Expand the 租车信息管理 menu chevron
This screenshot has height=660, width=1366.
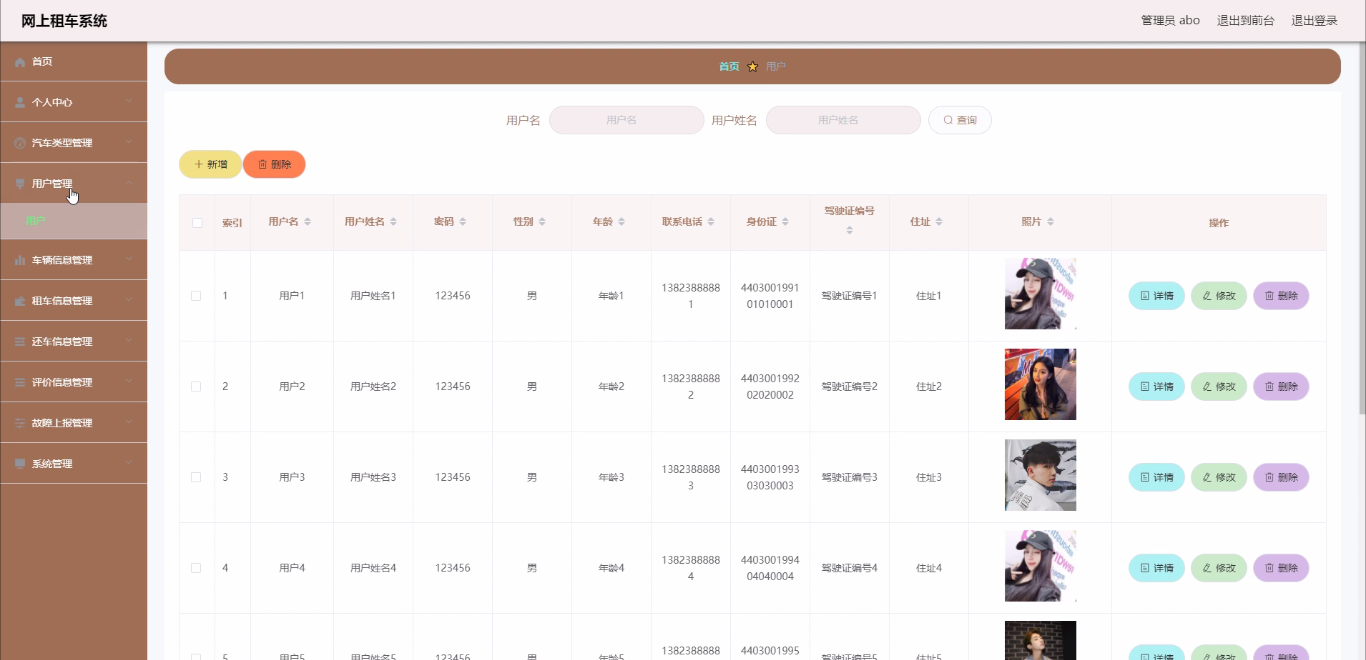[x=129, y=301]
